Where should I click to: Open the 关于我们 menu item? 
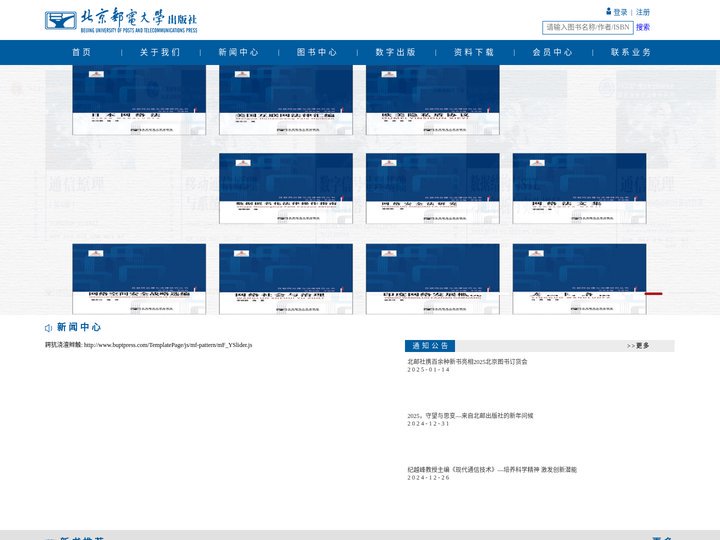click(160, 52)
